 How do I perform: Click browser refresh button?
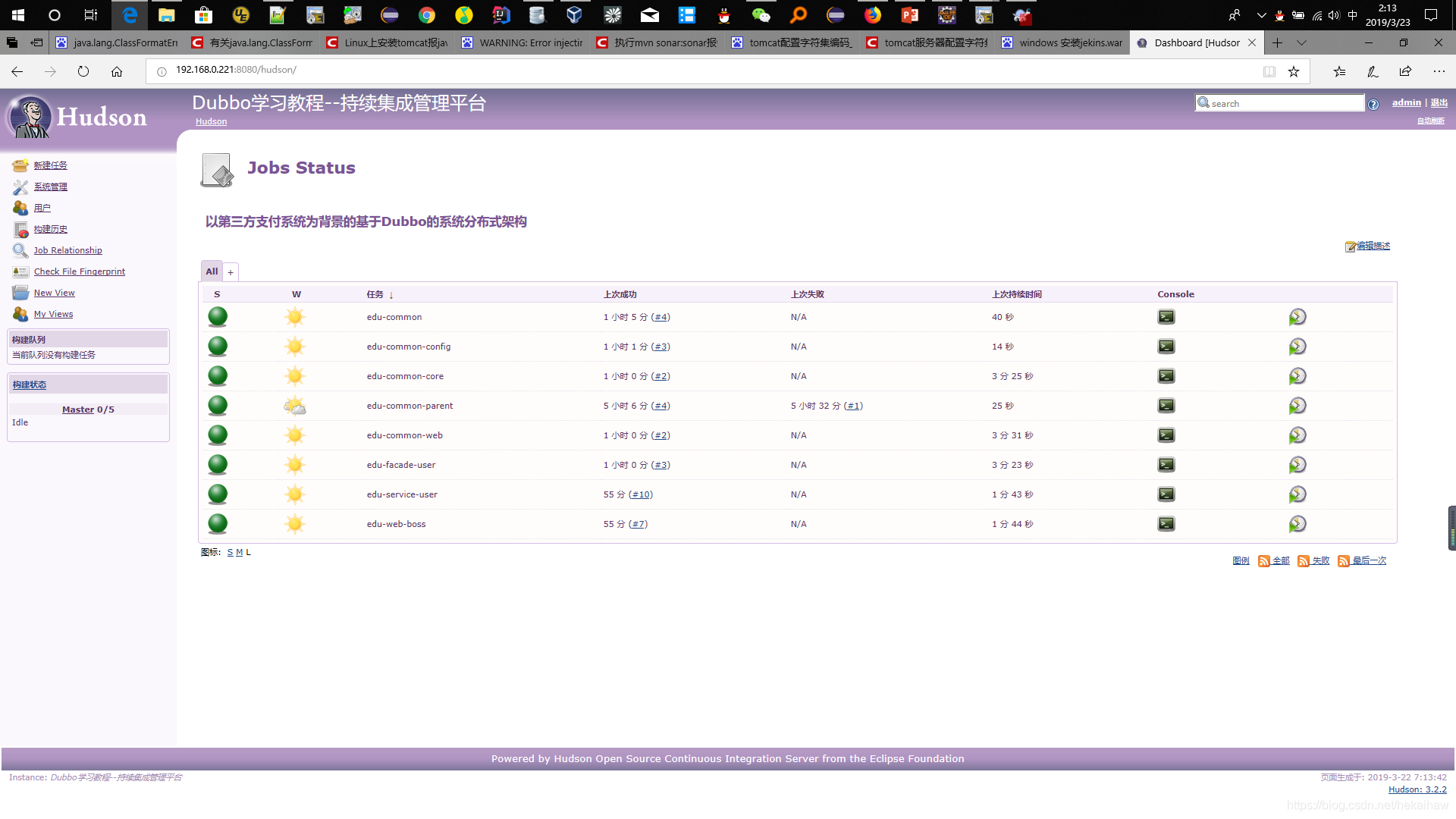pos(83,71)
